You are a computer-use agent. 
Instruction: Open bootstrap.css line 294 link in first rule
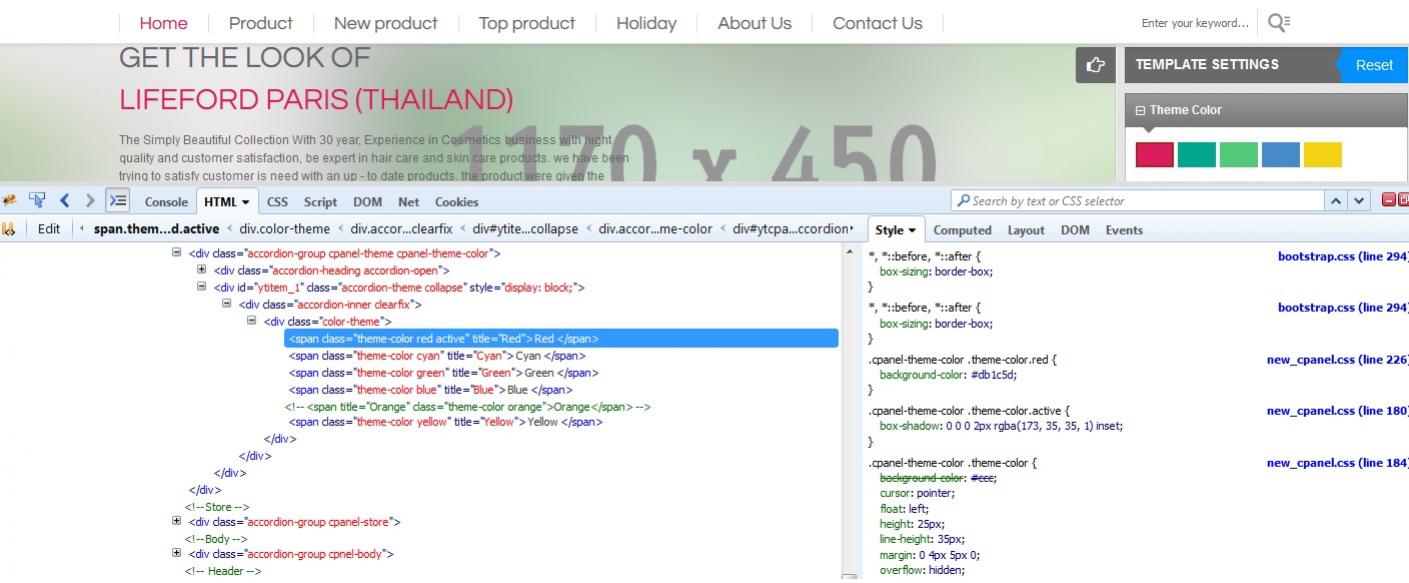[1343, 256]
